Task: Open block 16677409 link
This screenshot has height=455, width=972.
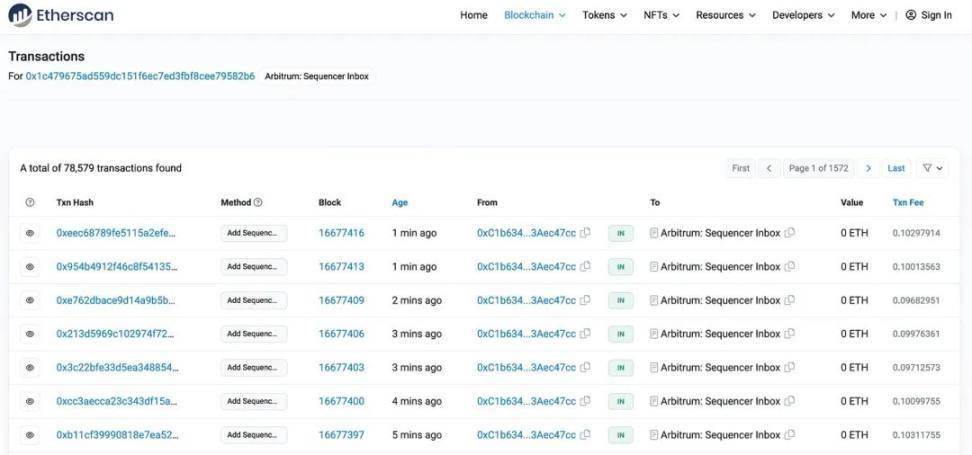Action: [x=341, y=300]
